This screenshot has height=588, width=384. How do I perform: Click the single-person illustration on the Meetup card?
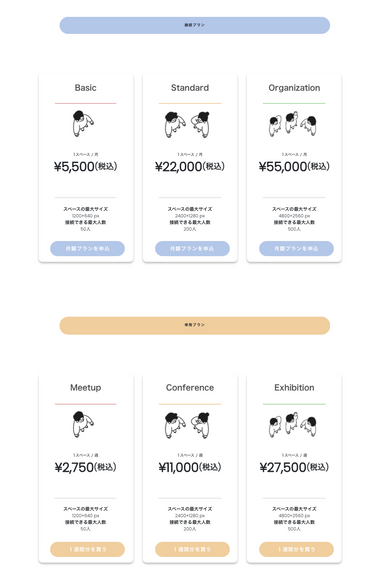(83, 424)
